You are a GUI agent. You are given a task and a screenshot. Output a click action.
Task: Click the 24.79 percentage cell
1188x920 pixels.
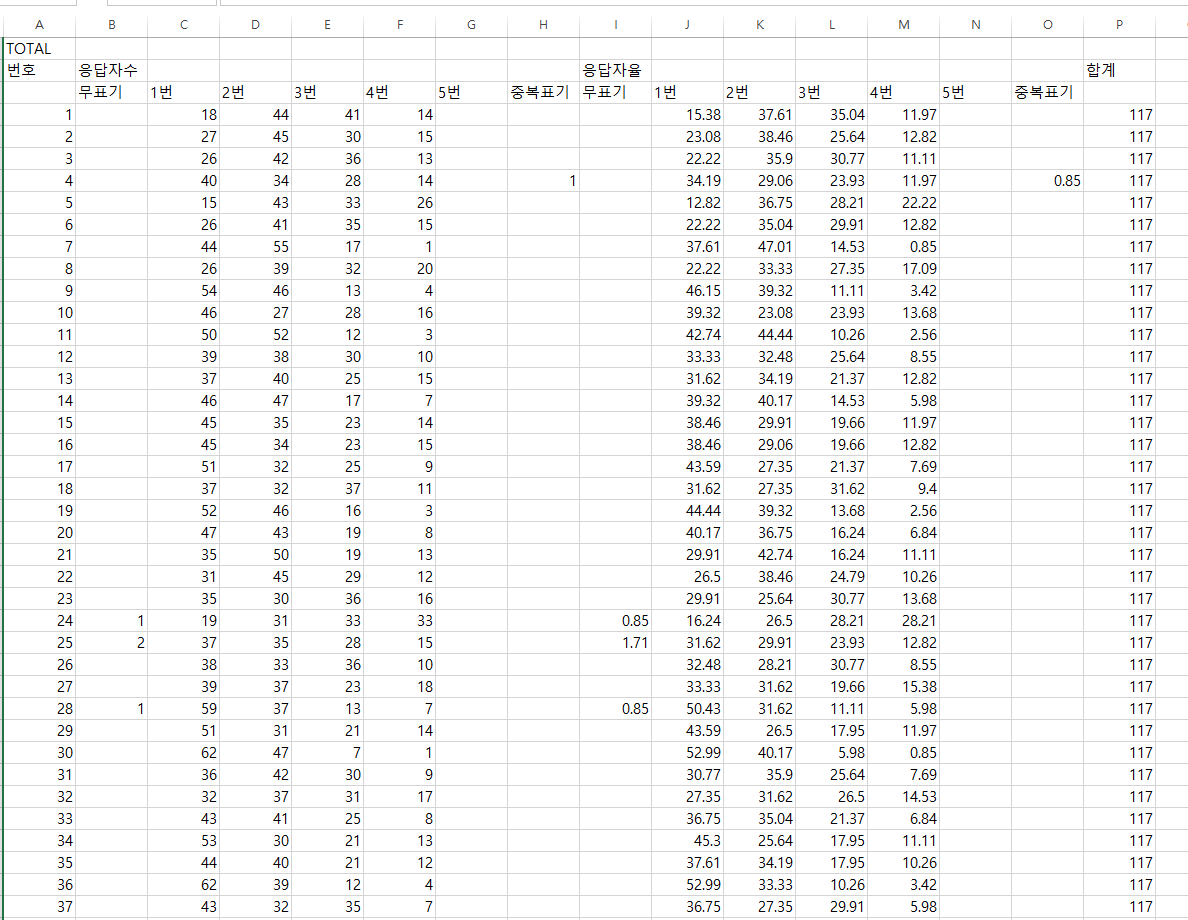[x=831, y=577]
